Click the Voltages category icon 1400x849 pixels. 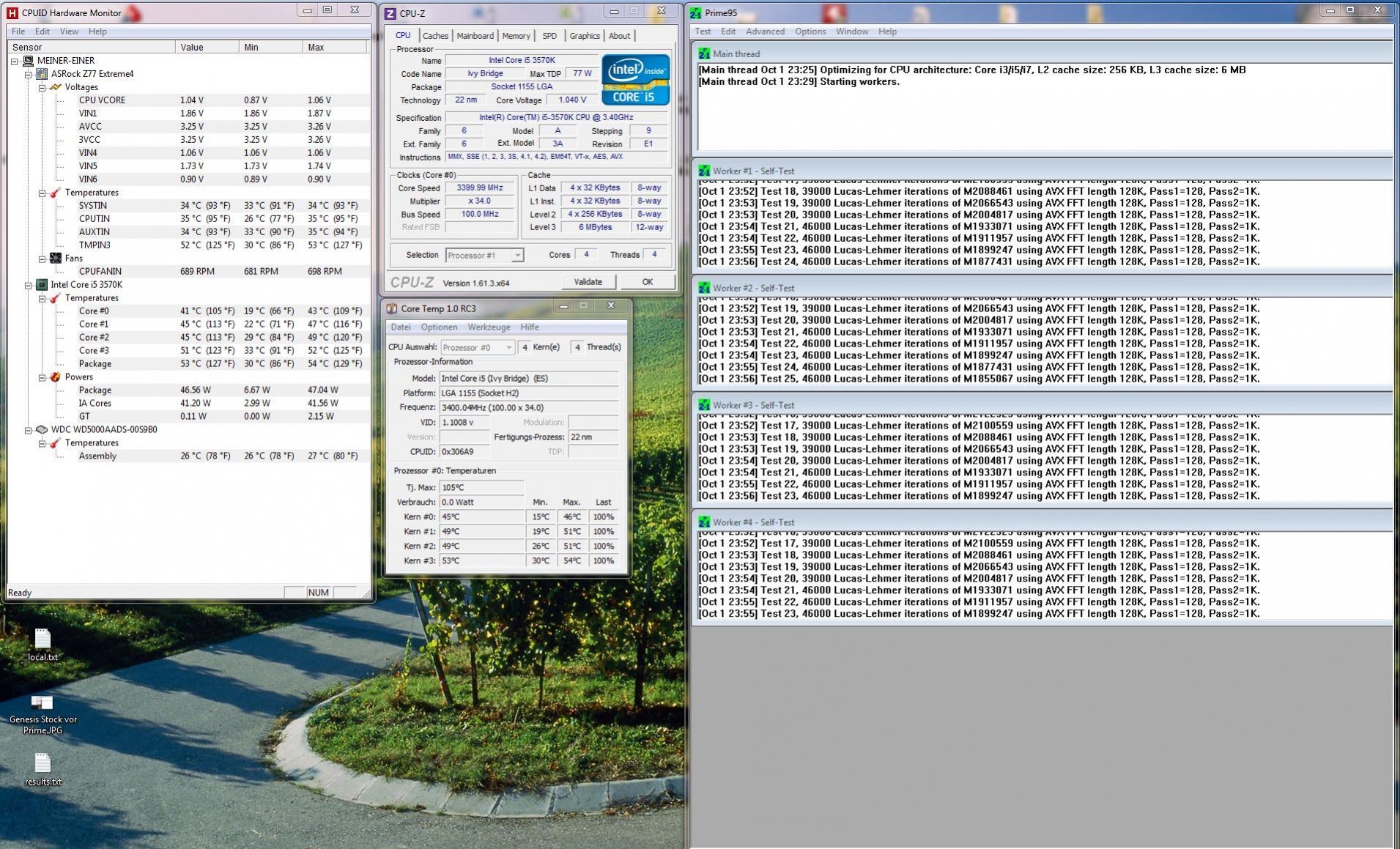click(x=56, y=87)
